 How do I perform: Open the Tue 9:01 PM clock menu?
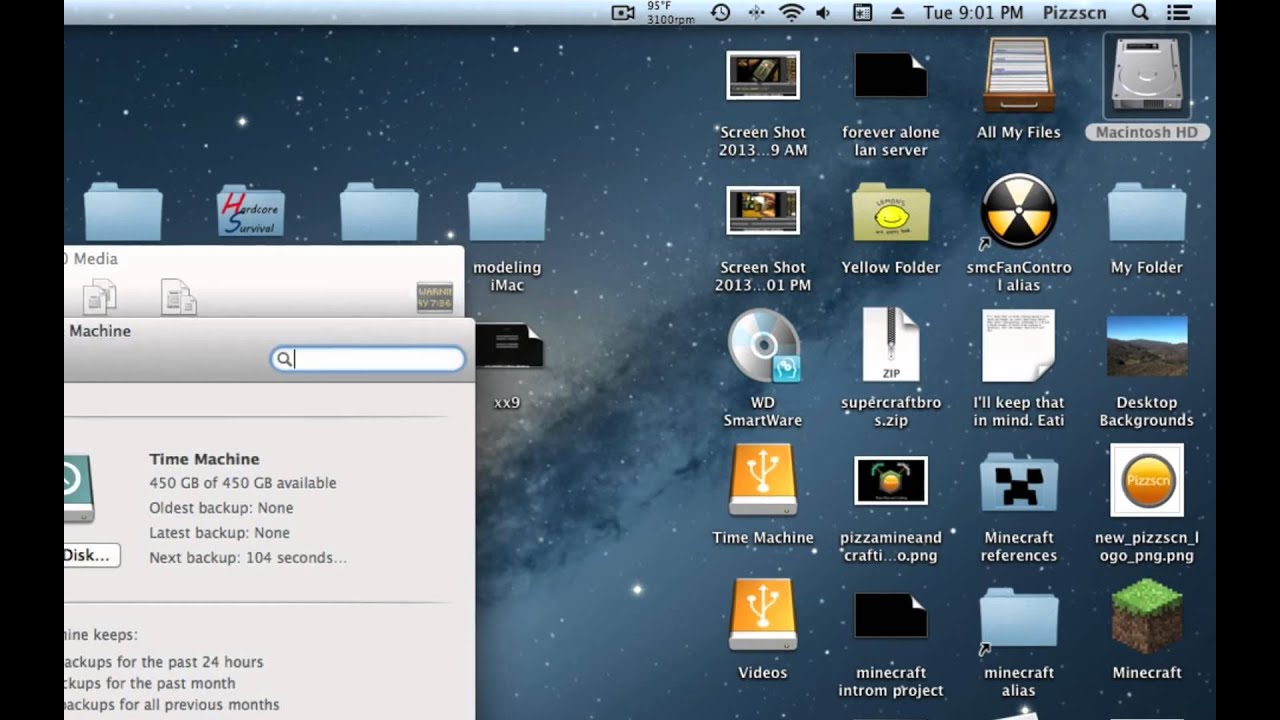click(x=973, y=12)
